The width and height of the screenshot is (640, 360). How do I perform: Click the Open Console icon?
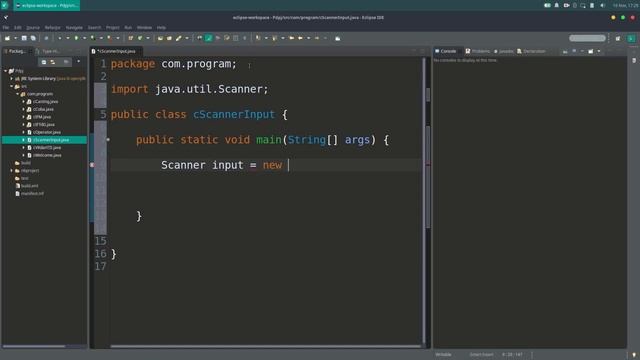click(x=591, y=51)
